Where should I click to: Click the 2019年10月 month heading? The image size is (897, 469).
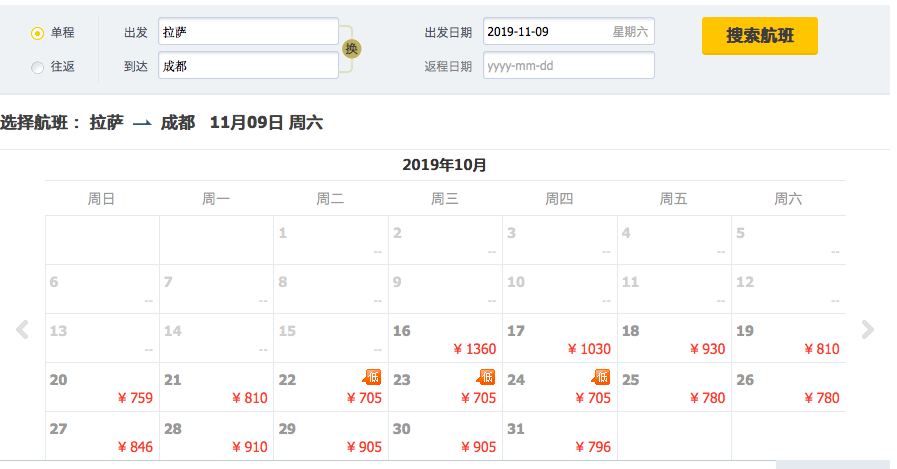(x=444, y=165)
